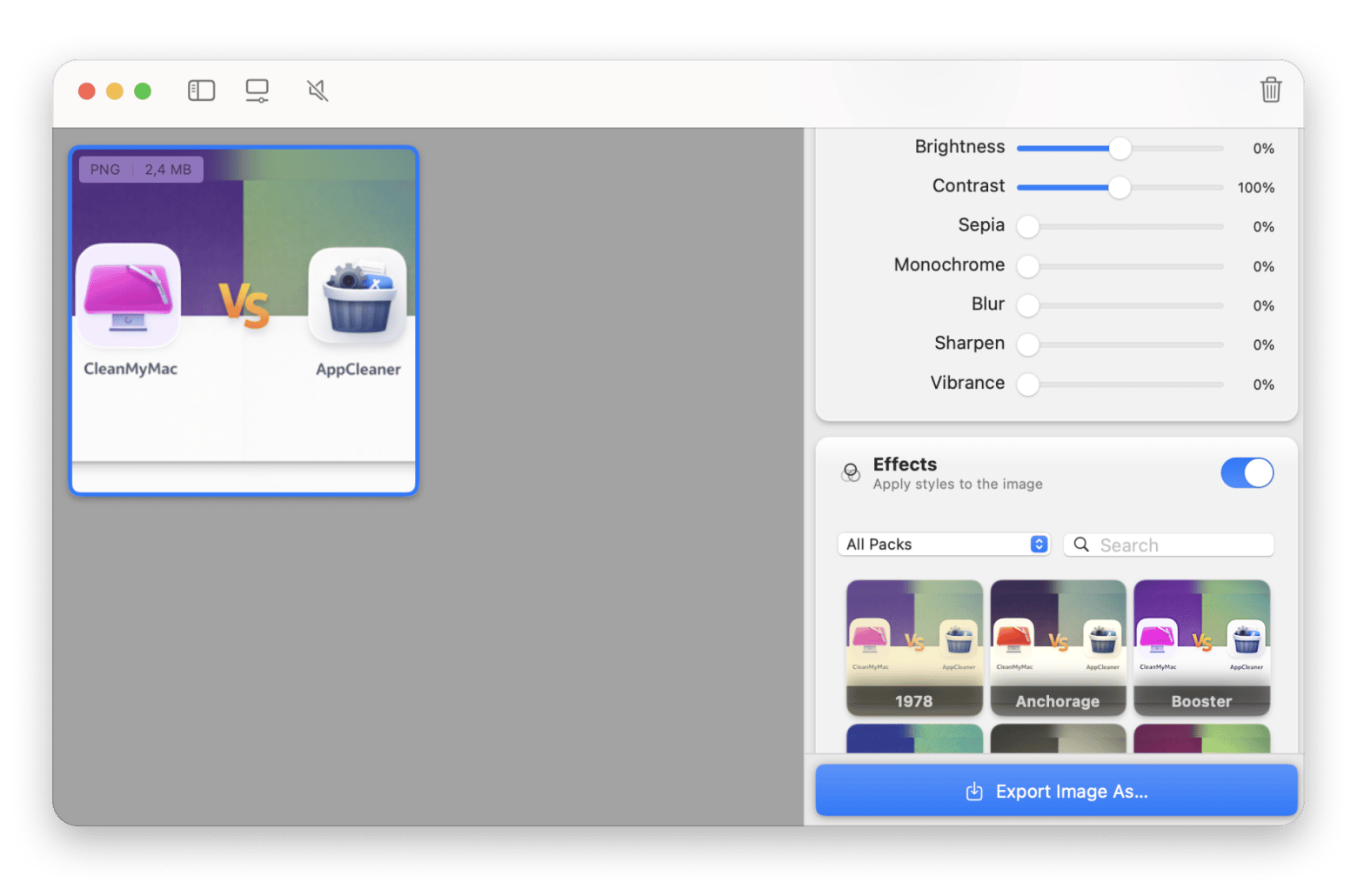Click the magnifier icon in Search field
Viewport: 1357px width, 896px height.
[1081, 545]
